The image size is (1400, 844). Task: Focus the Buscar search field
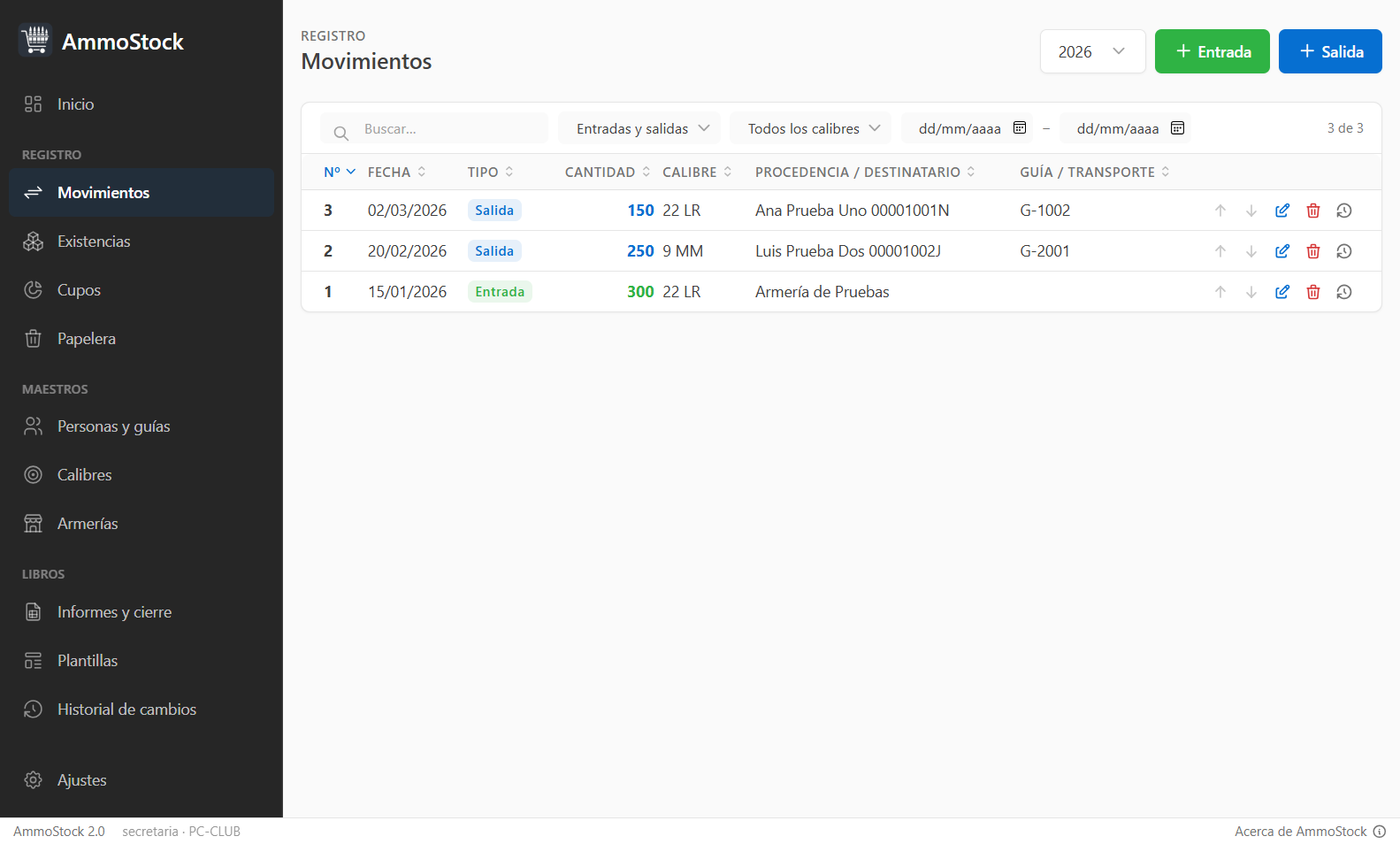(x=434, y=128)
